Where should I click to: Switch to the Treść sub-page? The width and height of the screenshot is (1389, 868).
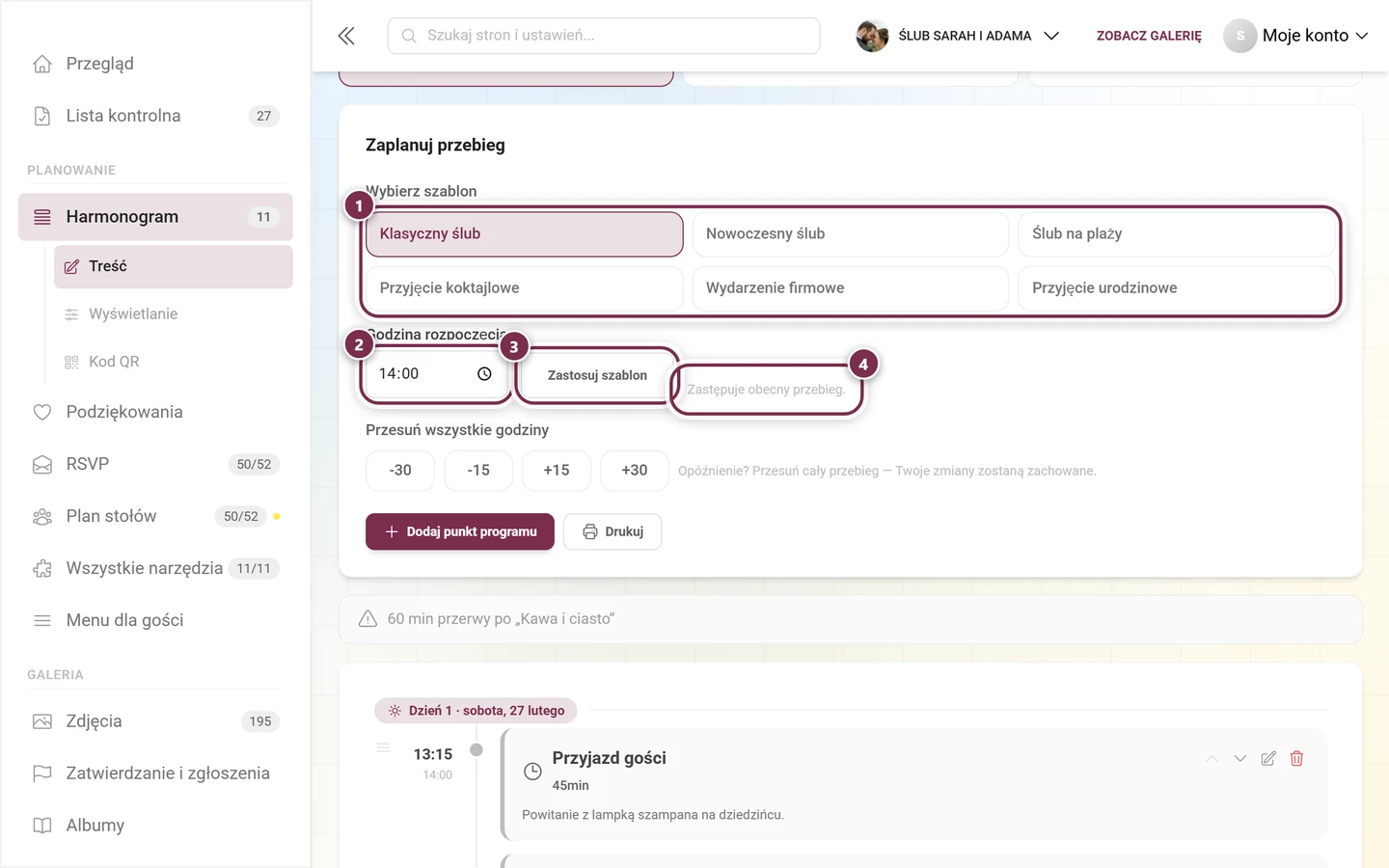(x=174, y=267)
